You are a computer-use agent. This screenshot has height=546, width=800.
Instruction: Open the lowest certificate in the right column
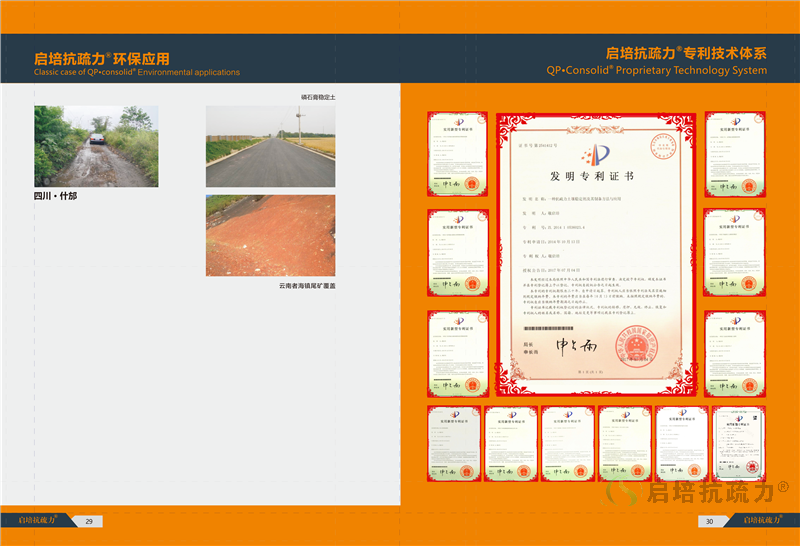point(735,354)
